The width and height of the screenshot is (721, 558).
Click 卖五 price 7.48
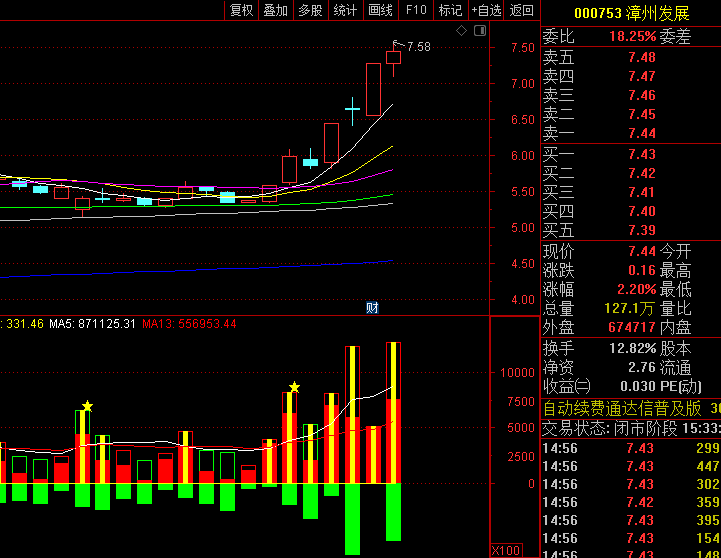(642, 57)
